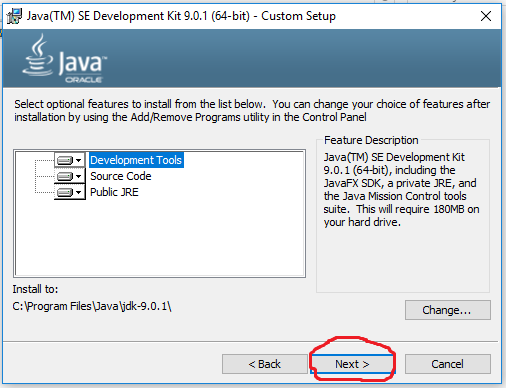Go to the next setup step
506x388 pixels.
click(x=353, y=364)
